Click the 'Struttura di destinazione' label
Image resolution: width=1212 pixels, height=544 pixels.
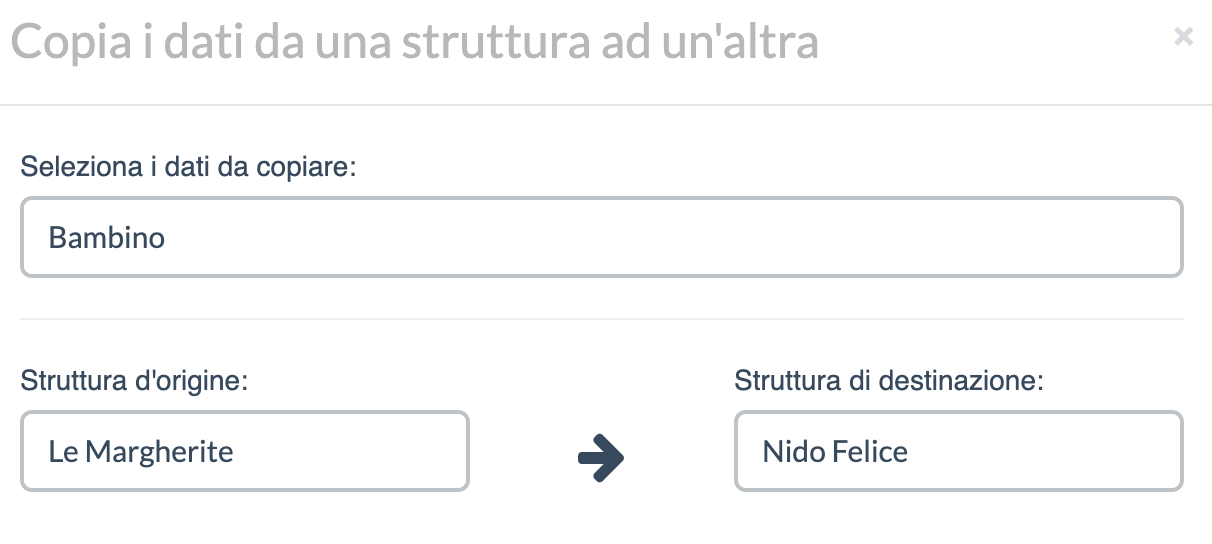click(889, 381)
